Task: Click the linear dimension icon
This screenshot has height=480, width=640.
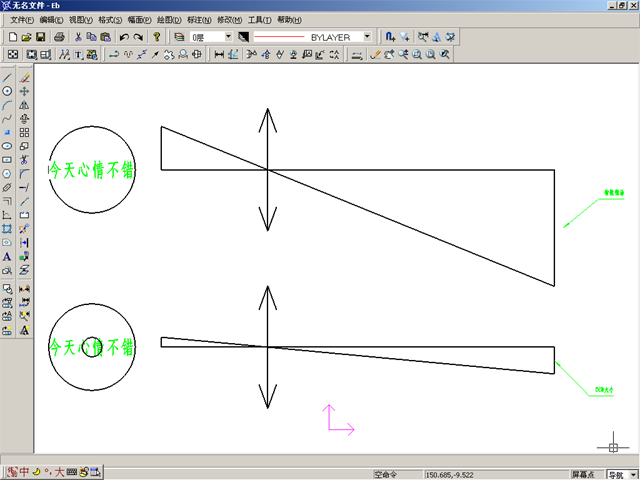Action: (219, 54)
